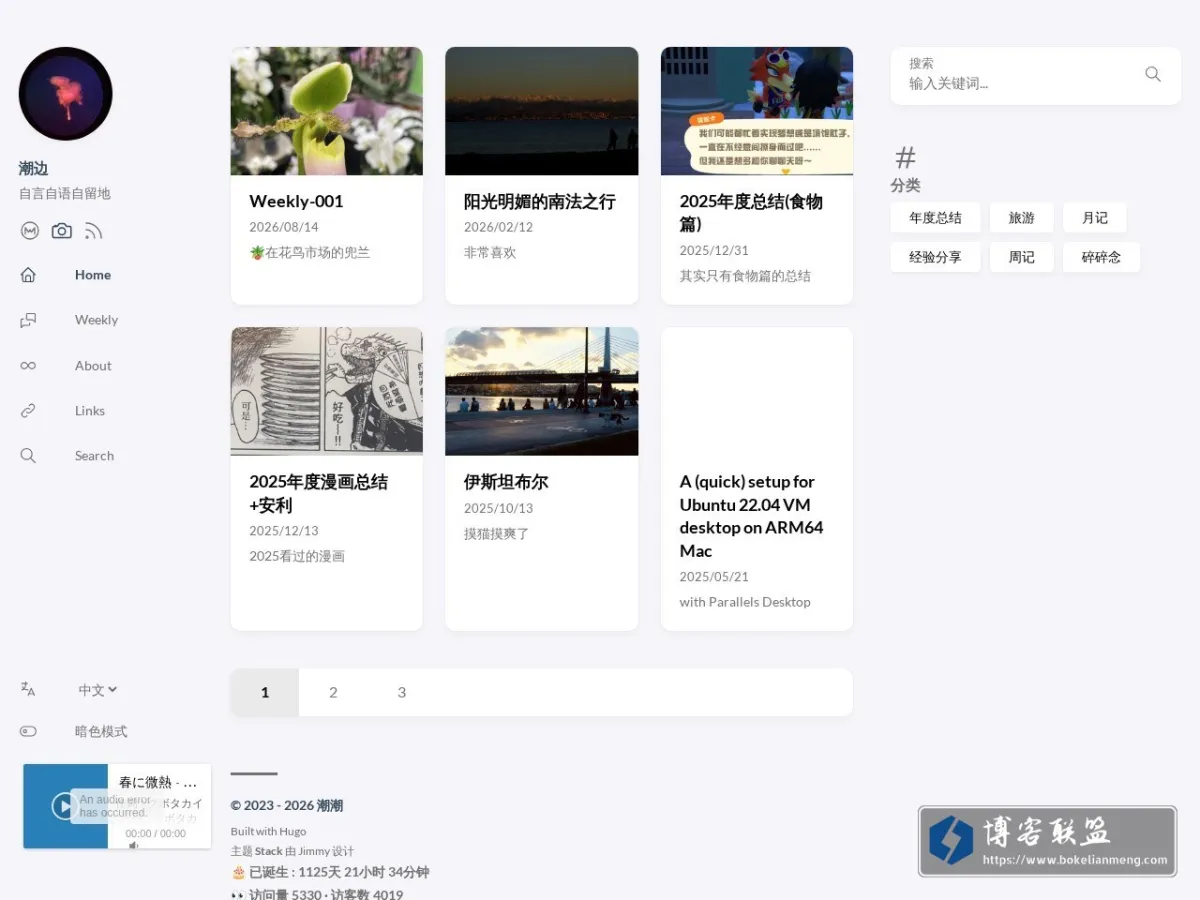Open the camera photo gallery icon

click(62, 231)
